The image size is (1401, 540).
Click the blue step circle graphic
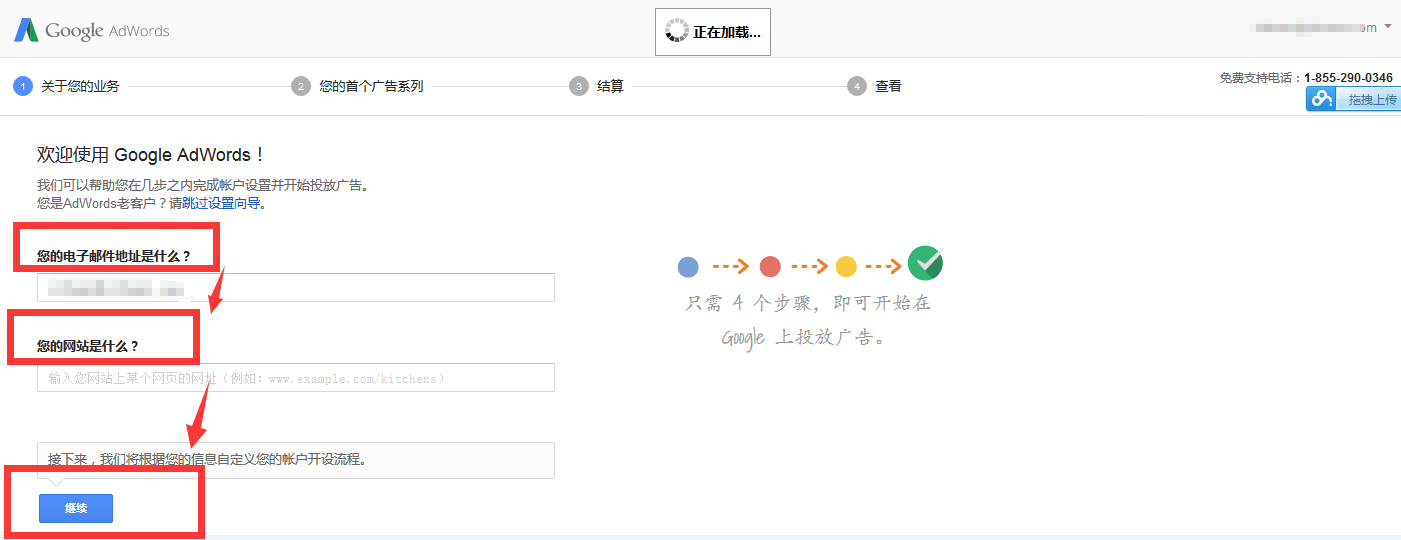point(688,267)
